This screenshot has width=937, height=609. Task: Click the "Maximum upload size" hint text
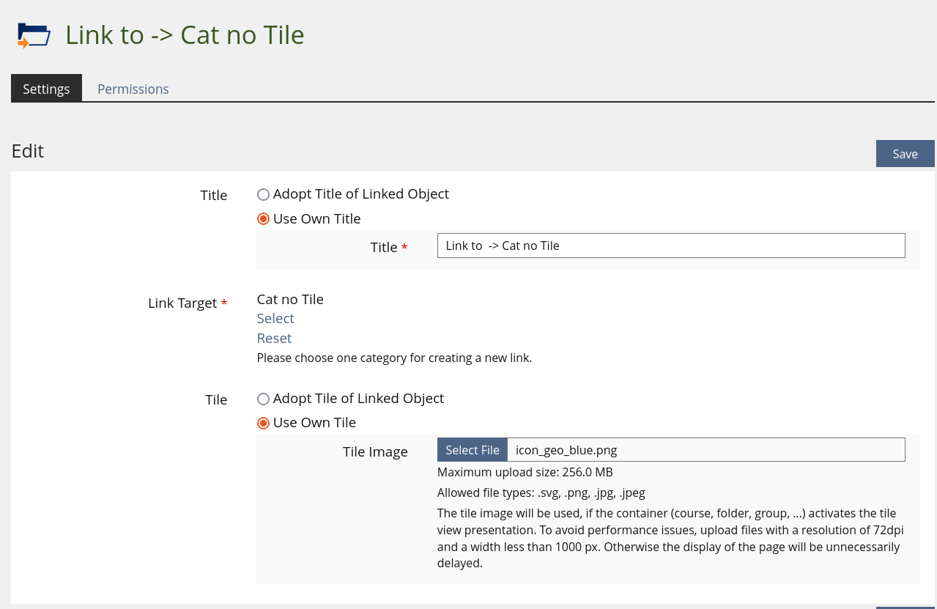point(524,472)
